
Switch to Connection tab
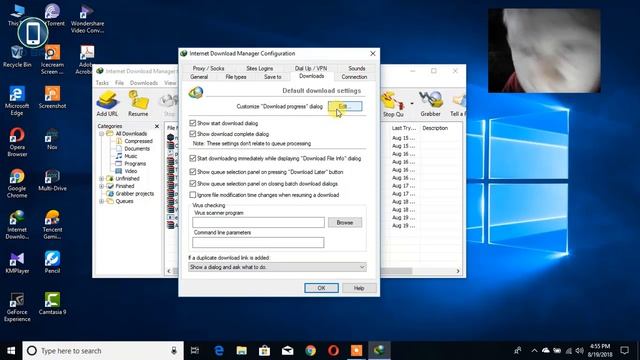pyautogui.click(x=354, y=77)
